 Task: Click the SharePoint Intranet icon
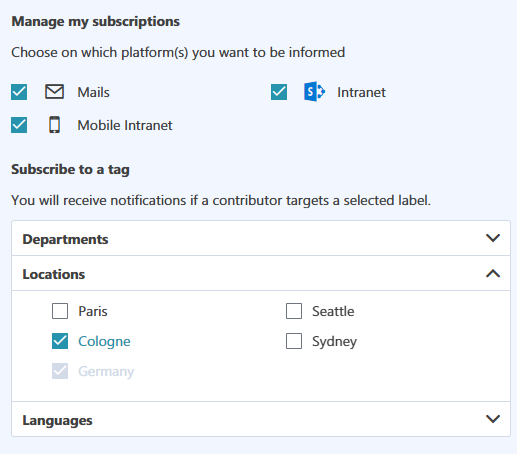pyautogui.click(x=314, y=92)
